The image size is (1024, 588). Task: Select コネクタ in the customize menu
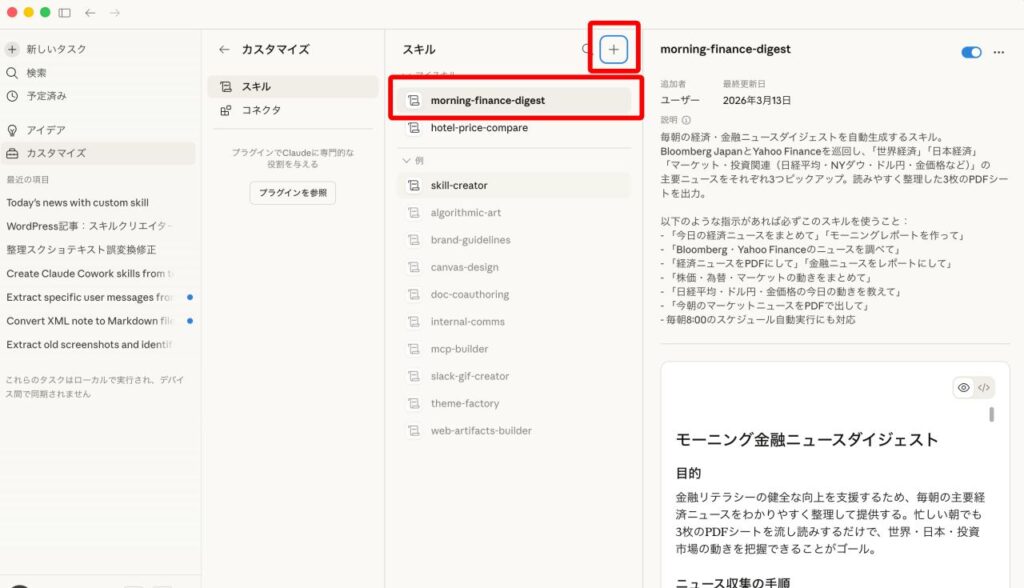point(261,110)
